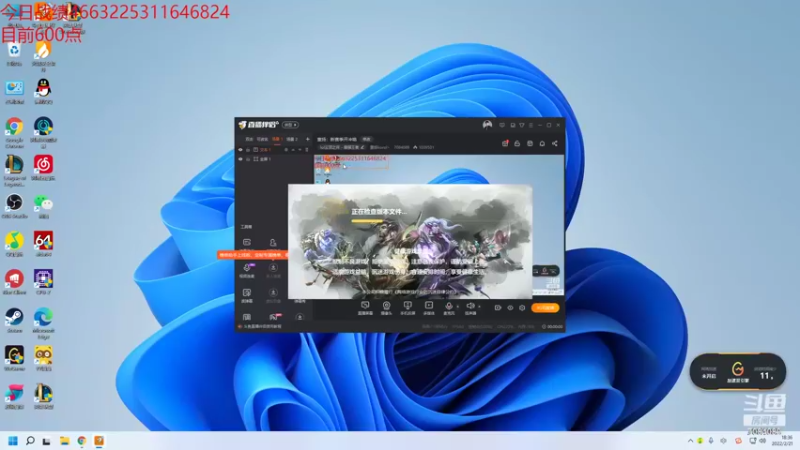
Task: Open File Explorer from the taskbar
Action: pos(64,441)
